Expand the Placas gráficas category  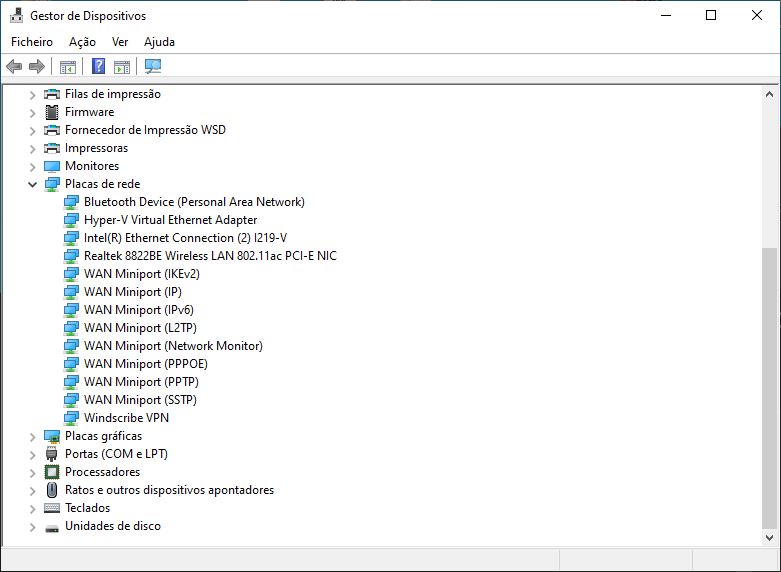pos(32,437)
